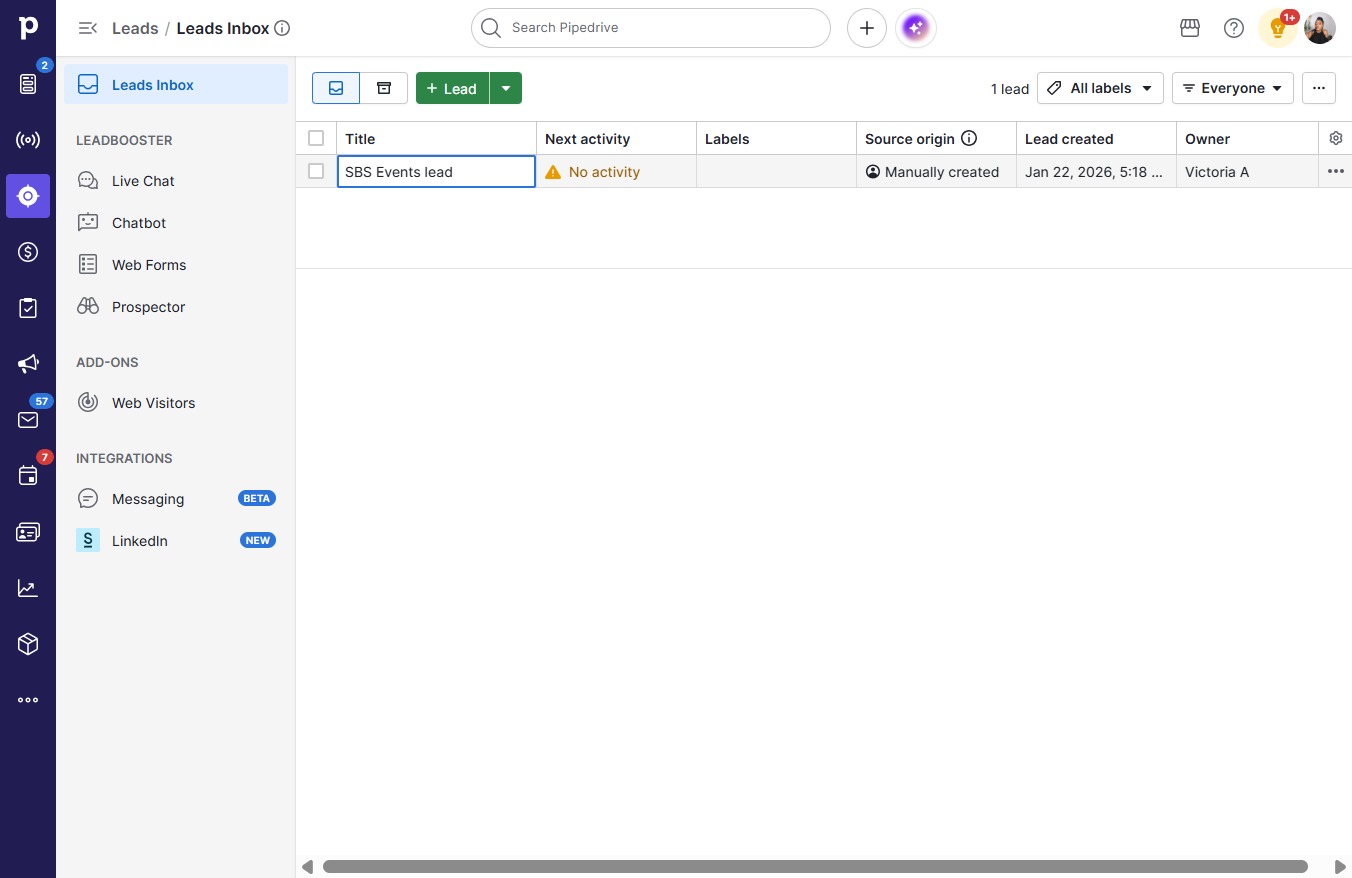Sort by Title column header

436,139
